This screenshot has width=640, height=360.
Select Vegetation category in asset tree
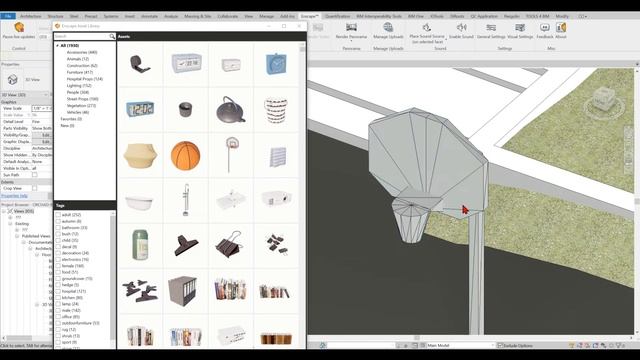(81, 105)
